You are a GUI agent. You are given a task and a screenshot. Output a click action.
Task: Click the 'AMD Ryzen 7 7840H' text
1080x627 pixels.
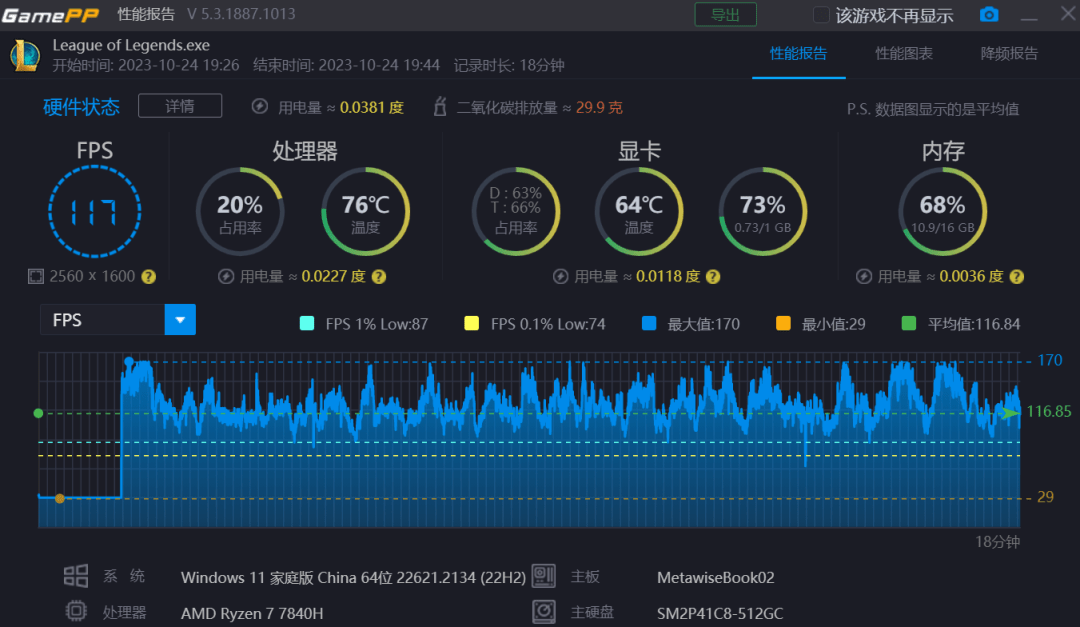click(251, 613)
